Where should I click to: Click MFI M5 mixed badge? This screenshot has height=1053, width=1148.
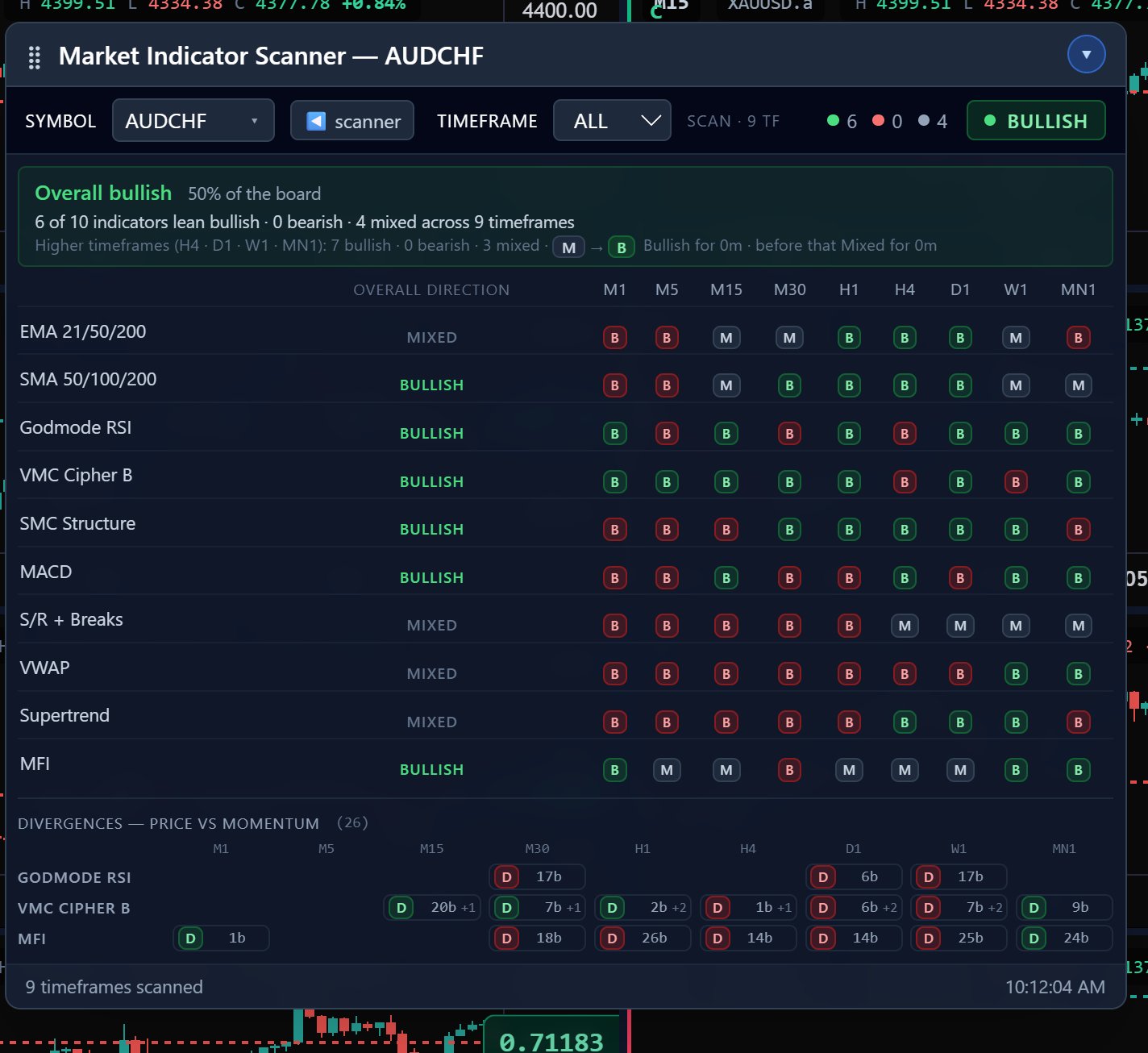coord(667,770)
